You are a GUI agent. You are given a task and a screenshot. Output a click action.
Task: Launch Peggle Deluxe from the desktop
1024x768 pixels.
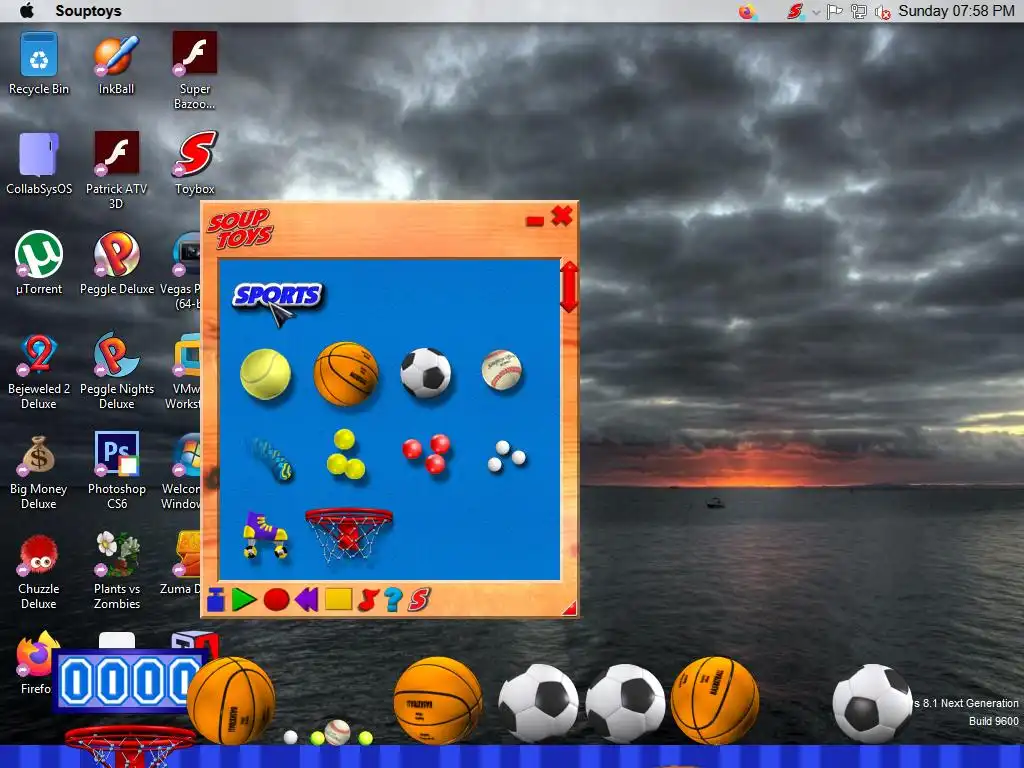(x=116, y=263)
